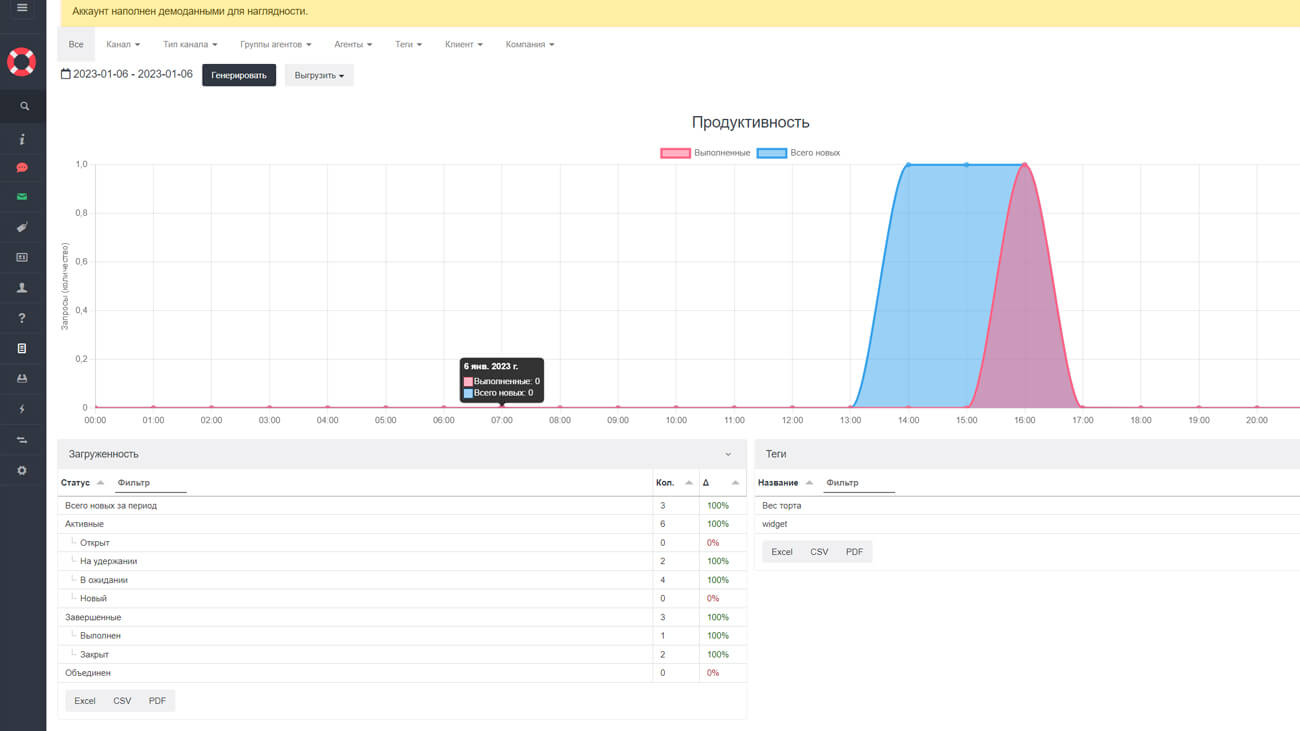Click the lifebuoy logo
The width and height of the screenshot is (1300, 731).
tap(22, 62)
